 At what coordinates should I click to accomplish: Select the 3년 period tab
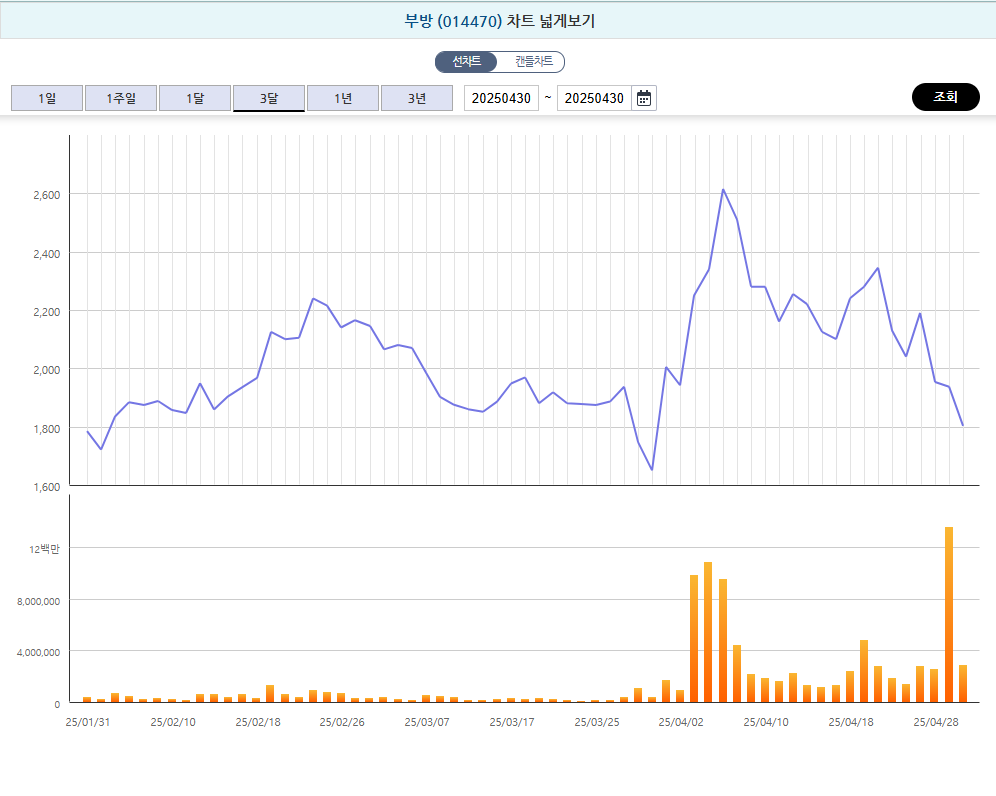pos(417,98)
